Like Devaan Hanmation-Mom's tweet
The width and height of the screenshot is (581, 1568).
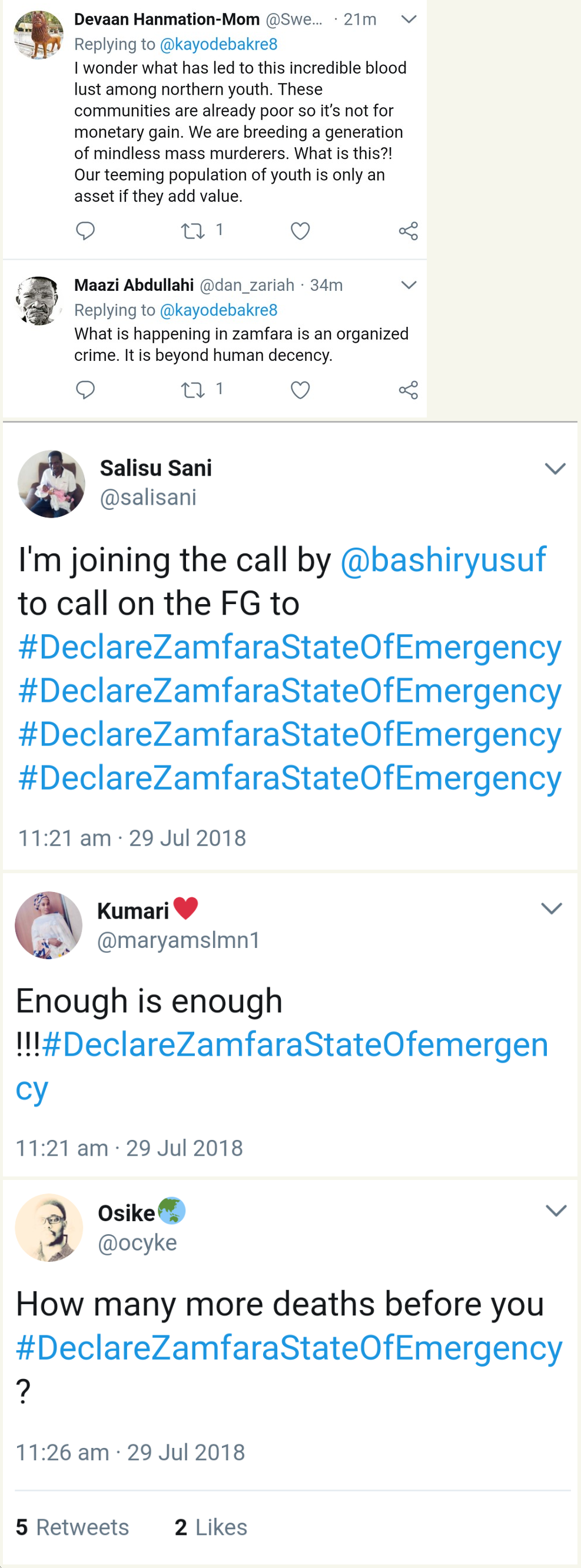[x=300, y=231]
